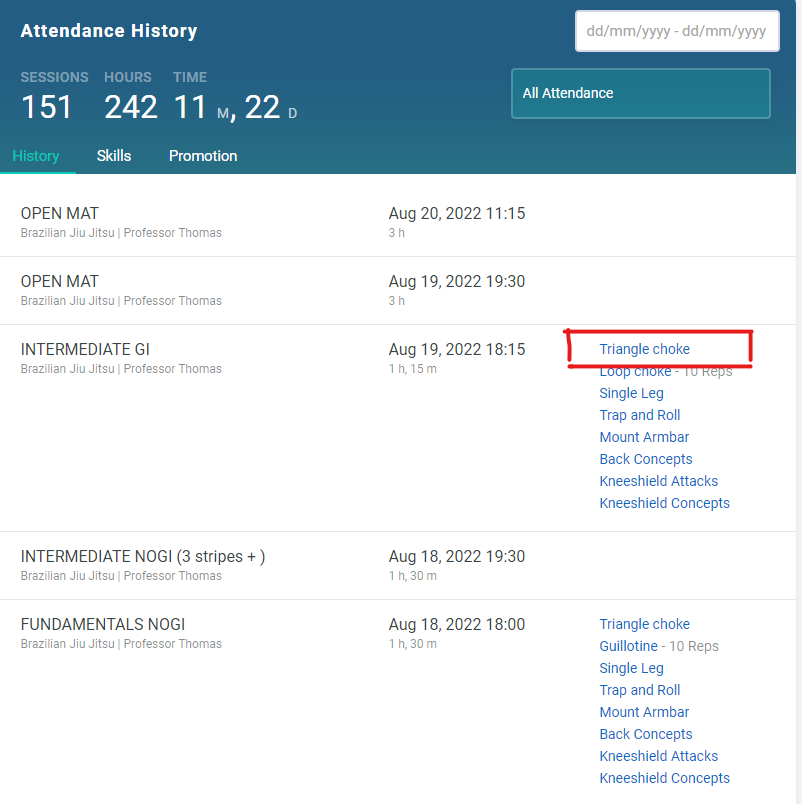Click the Aug 18, 2022 18:00 date
The height and width of the screenshot is (804, 802).
tap(457, 625)
